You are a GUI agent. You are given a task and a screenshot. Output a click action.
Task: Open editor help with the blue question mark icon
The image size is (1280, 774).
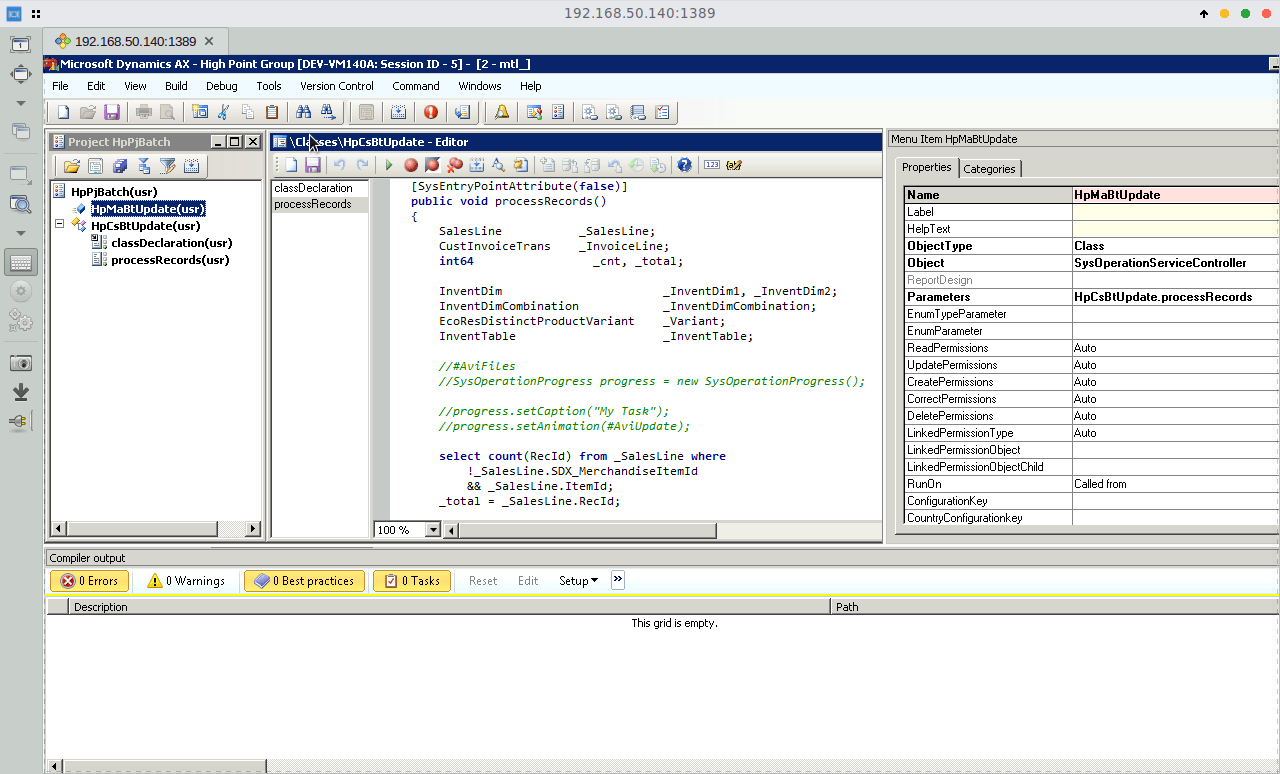(684, 165)
